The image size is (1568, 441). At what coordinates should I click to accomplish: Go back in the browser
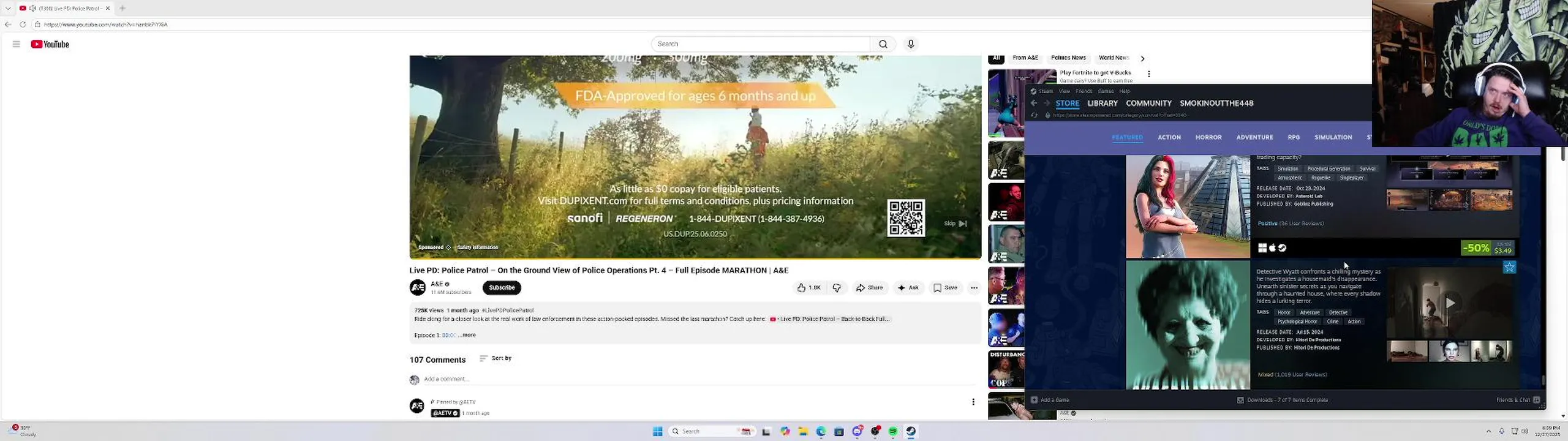point(8,24)
